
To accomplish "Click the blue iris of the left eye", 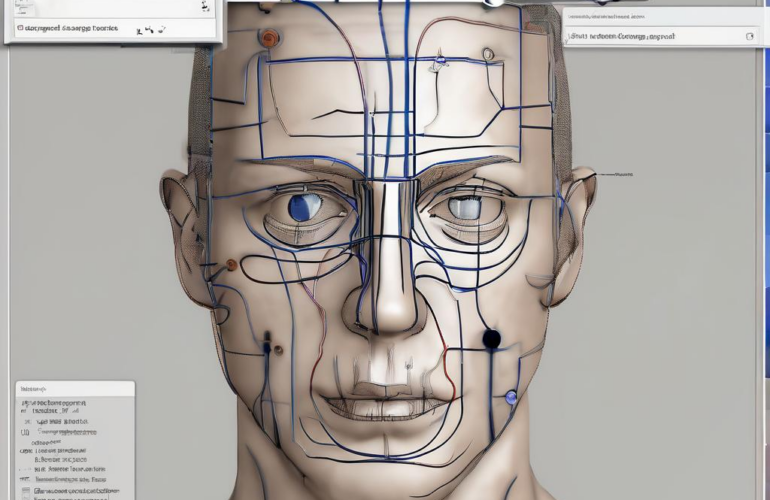I will [300, 207].
